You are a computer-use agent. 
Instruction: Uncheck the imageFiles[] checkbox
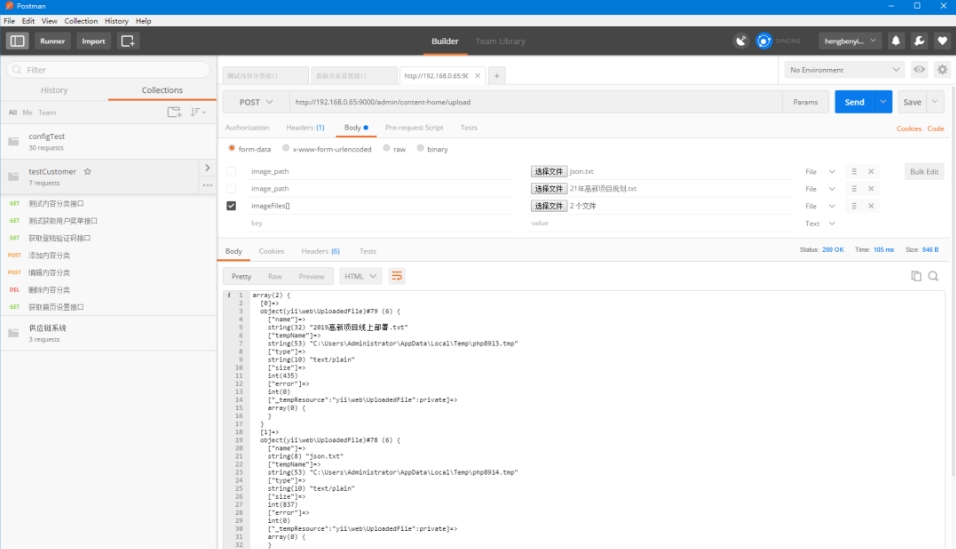(x=231, y=206)
